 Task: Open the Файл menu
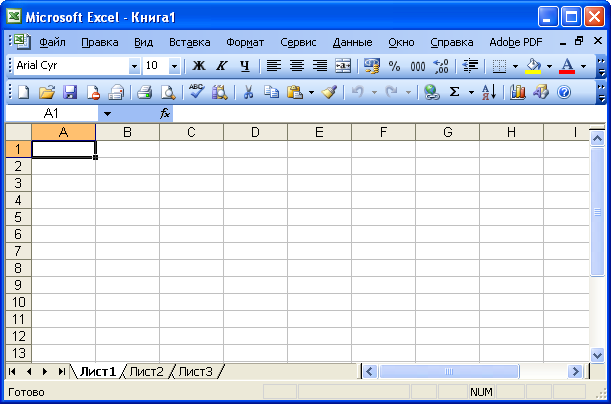[53, 42]
